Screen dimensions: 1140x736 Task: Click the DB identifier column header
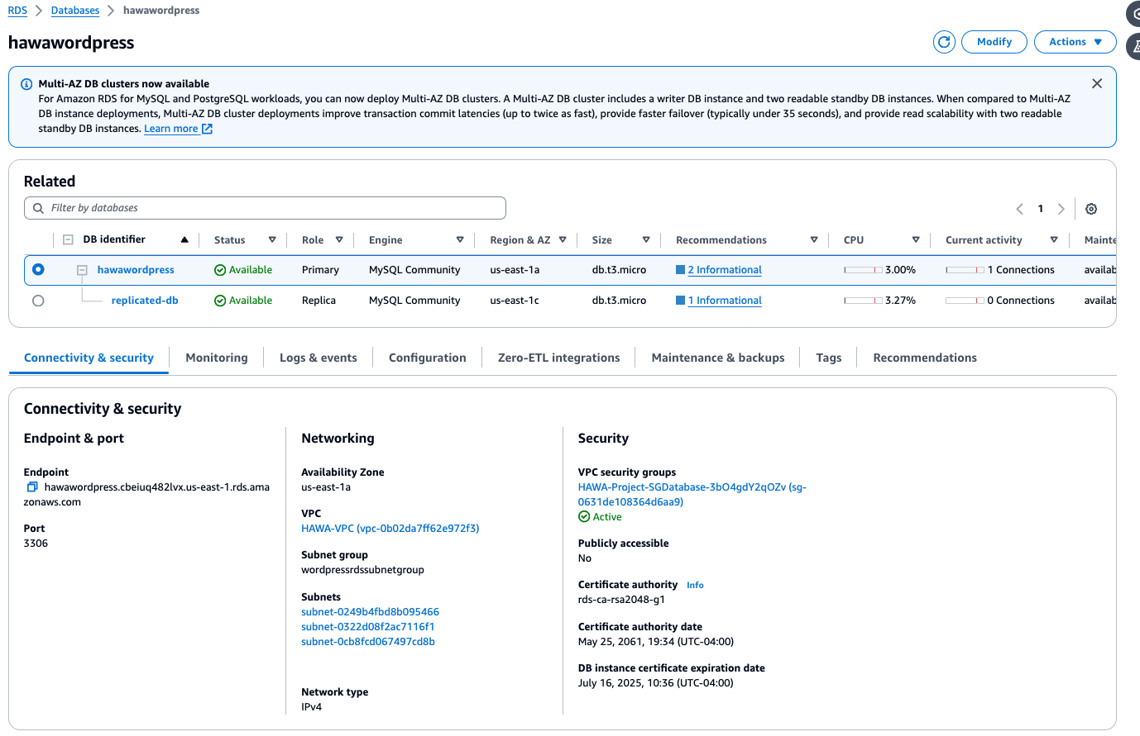114,239
